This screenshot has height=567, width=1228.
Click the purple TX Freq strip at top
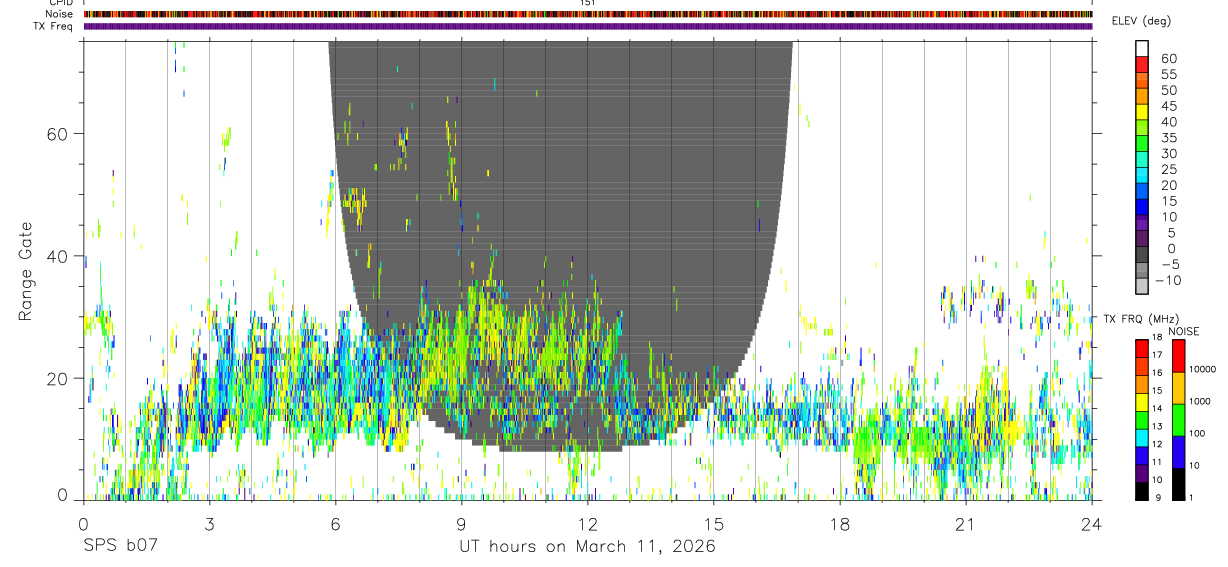click(x=588, y=27)
